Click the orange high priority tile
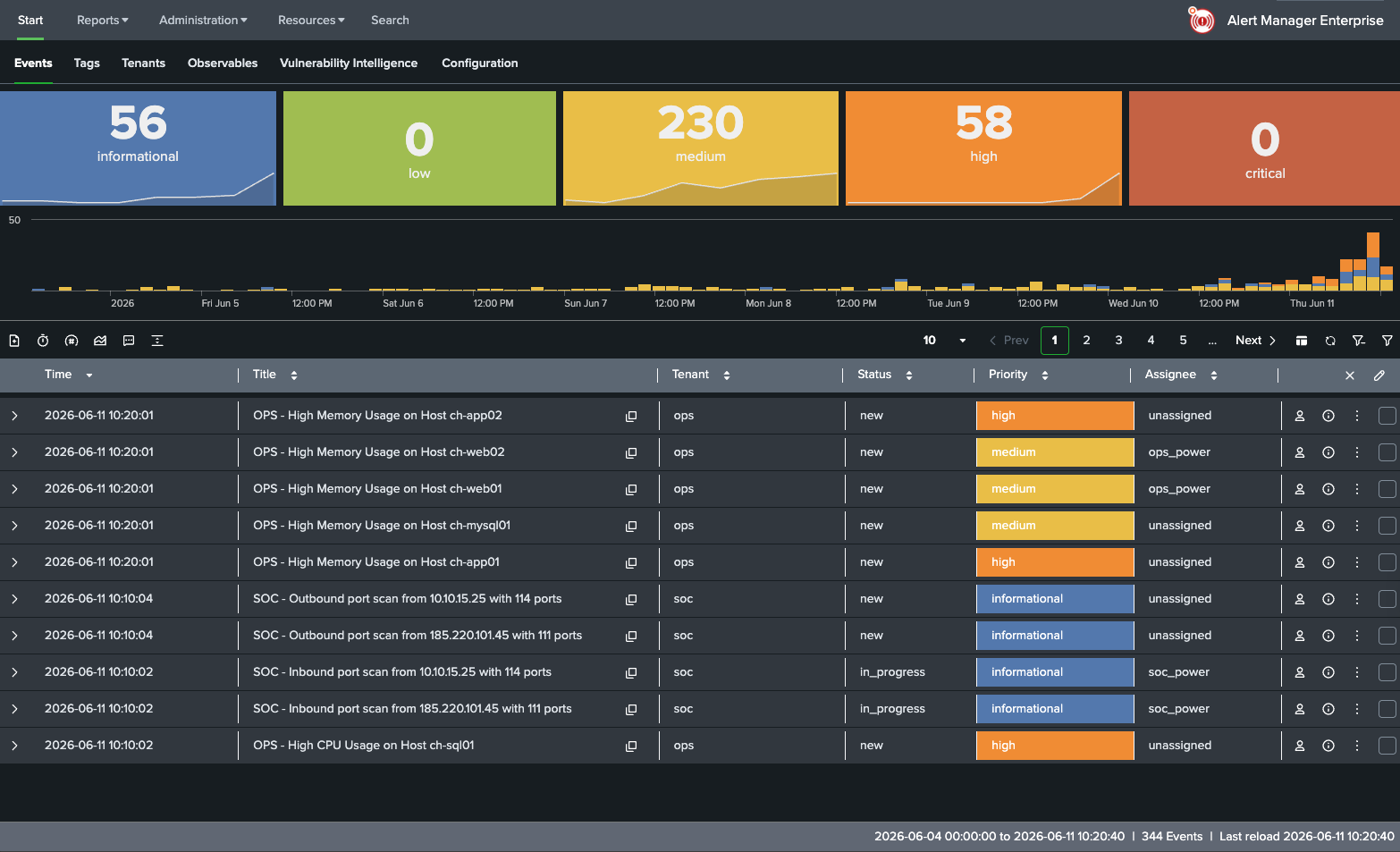The image size is (1400, 852). (x=983, y=148)
